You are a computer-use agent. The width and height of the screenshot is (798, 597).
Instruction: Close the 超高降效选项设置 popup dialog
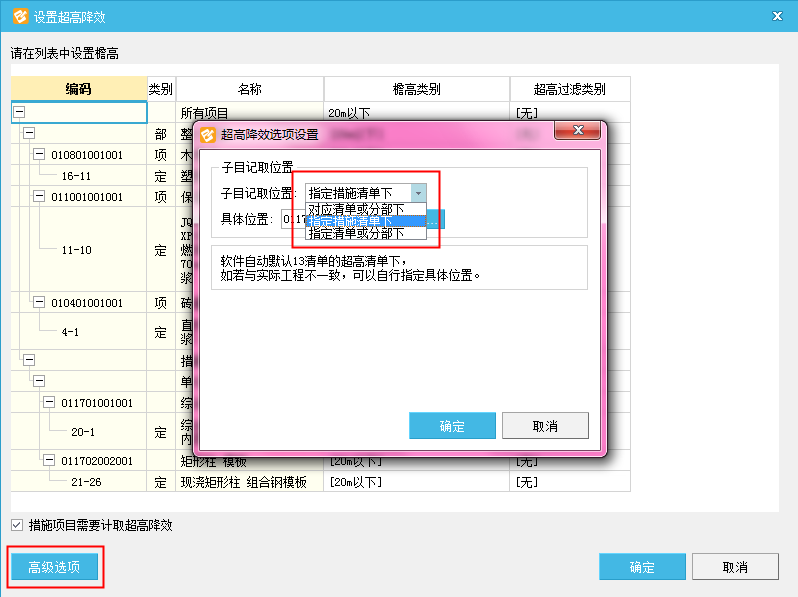coord(577,132)
